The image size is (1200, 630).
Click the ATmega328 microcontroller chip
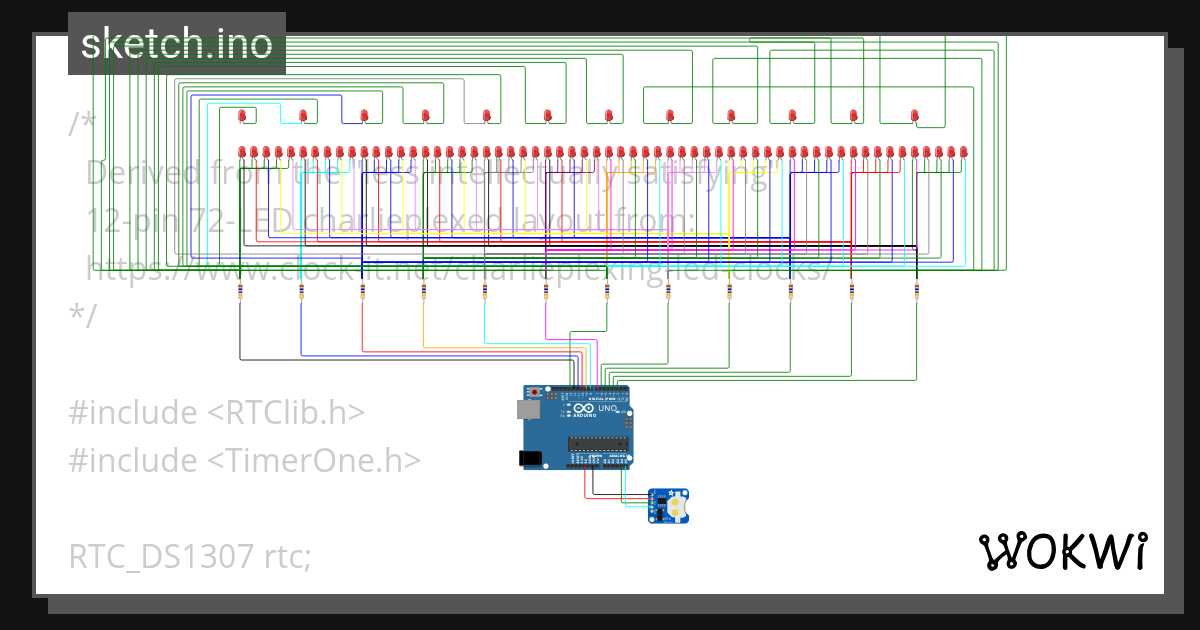[x=598, y=444]
